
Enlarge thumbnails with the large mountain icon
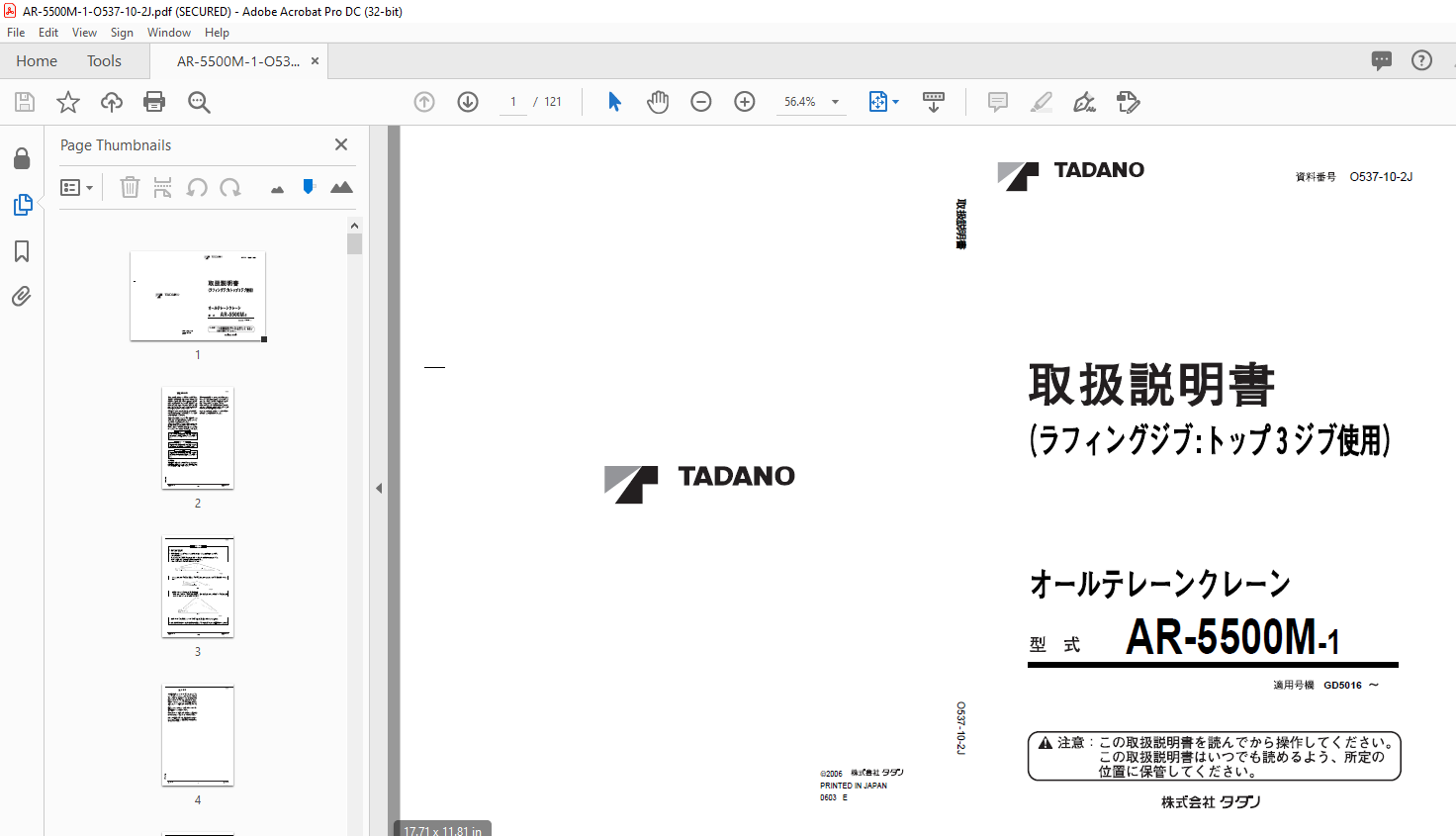coord(341,187)
